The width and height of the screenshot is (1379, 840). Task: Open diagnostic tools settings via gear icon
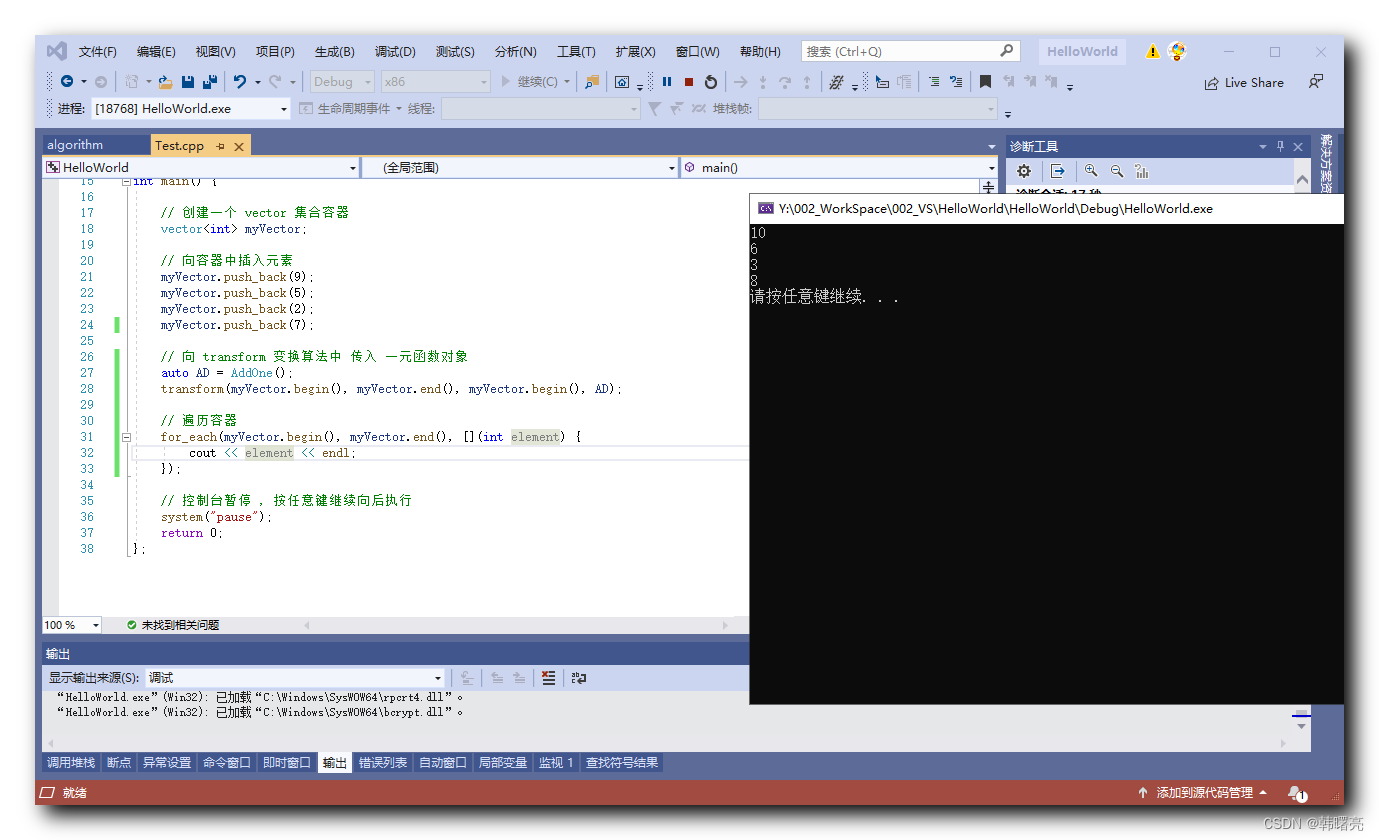[1023, 171]
